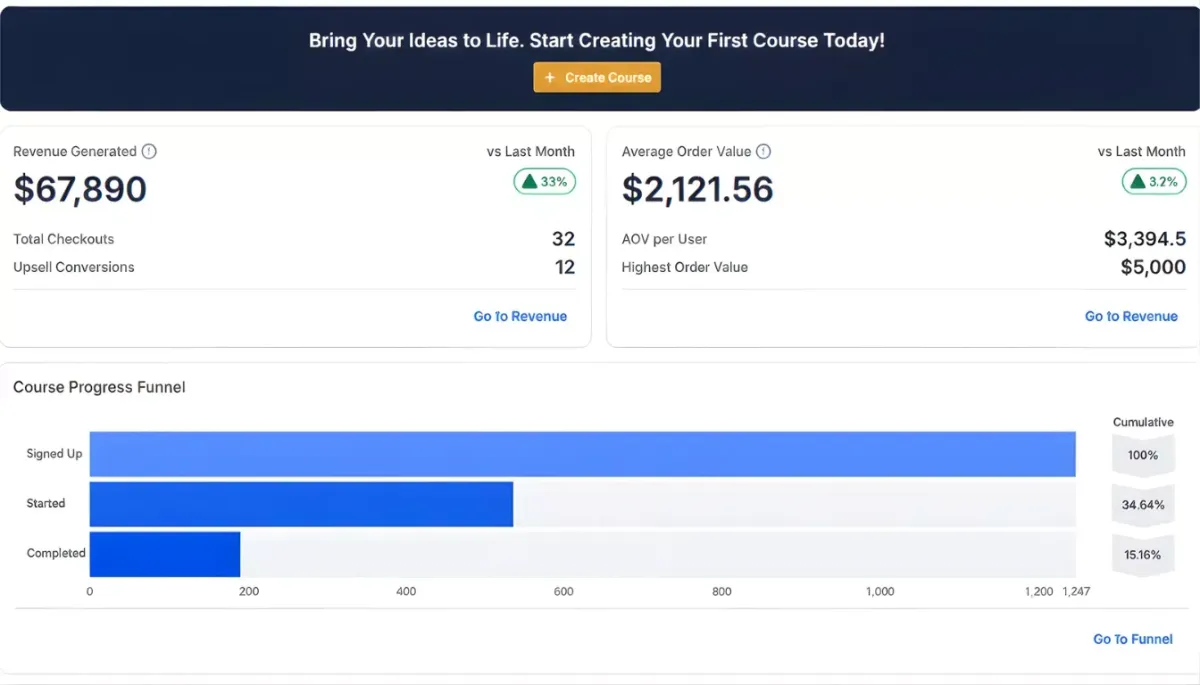Click the $67,890 revenue figure

(80, 189)
